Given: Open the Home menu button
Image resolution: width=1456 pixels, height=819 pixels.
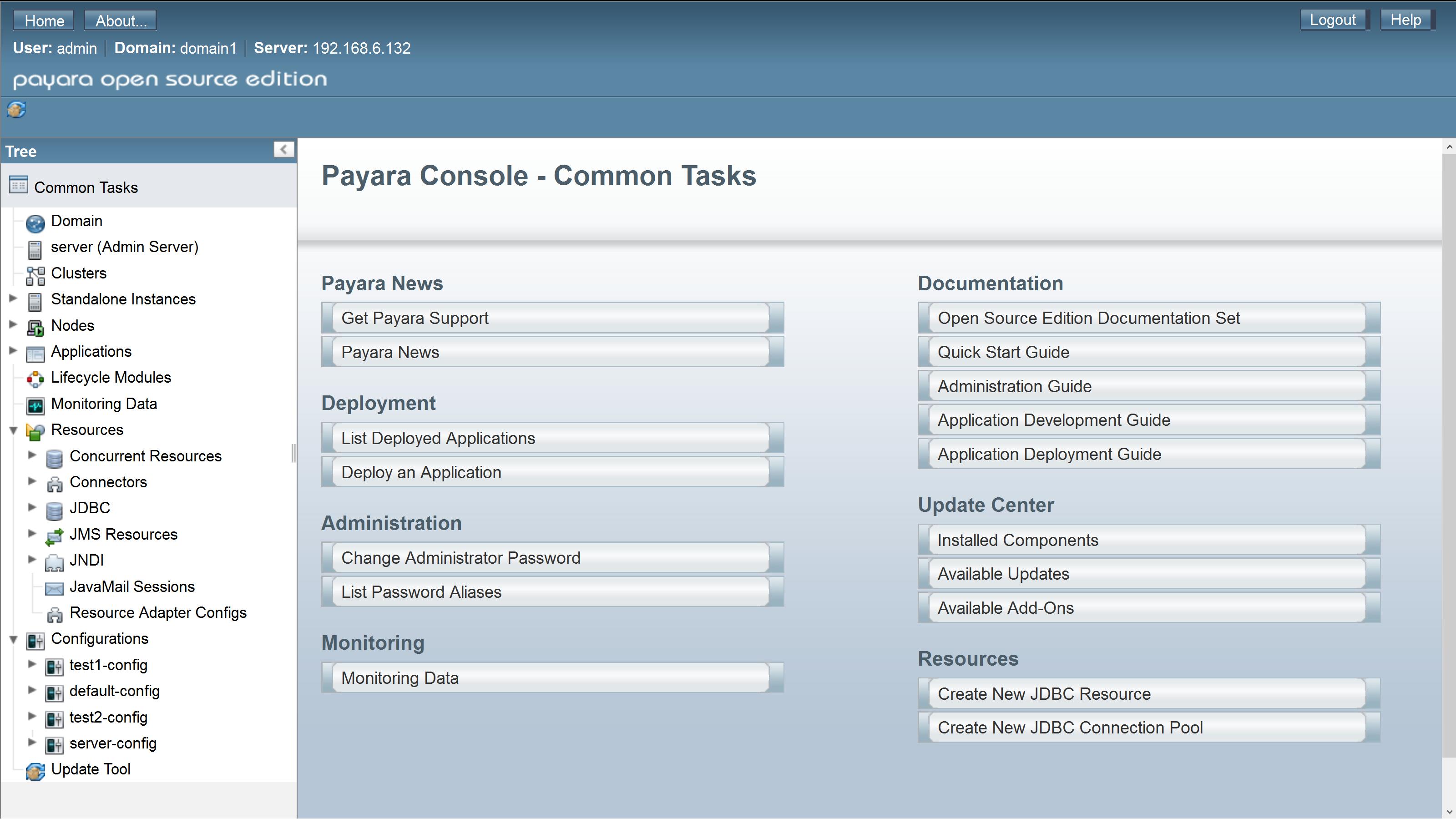Looking at the screenshot, I should click(44, 21).
